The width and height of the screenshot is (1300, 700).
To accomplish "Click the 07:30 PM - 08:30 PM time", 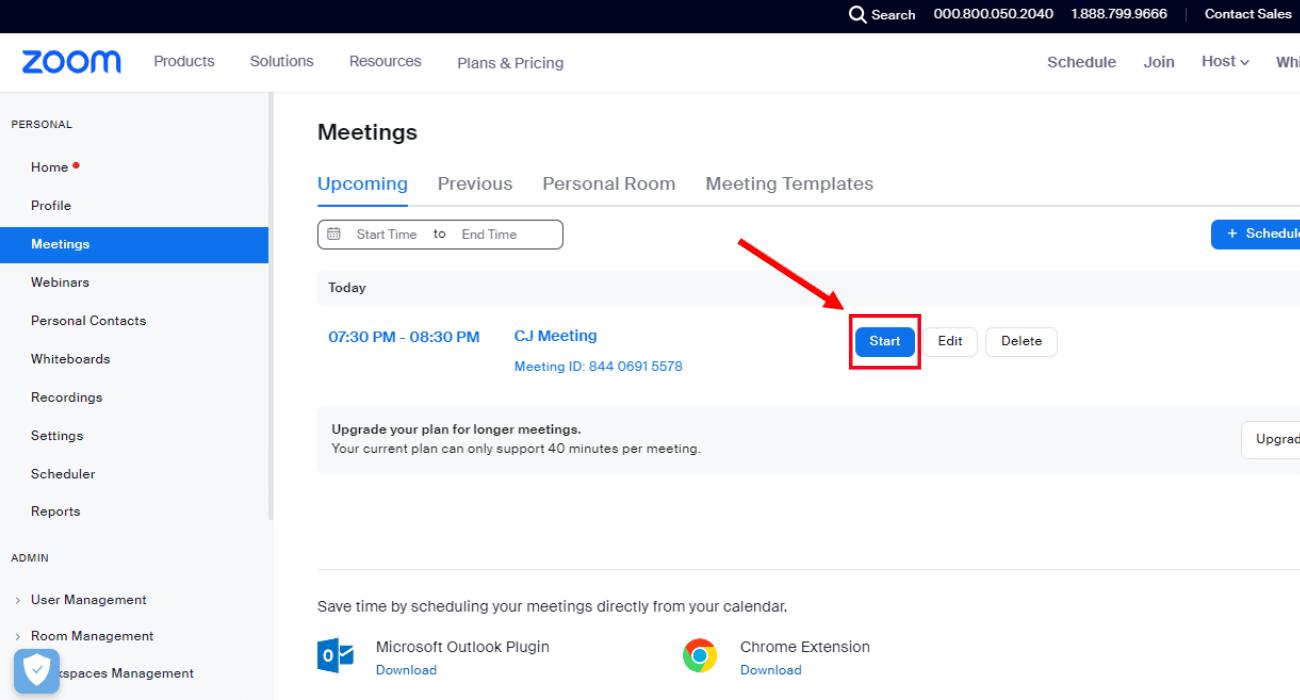I will tap(404, 337).
